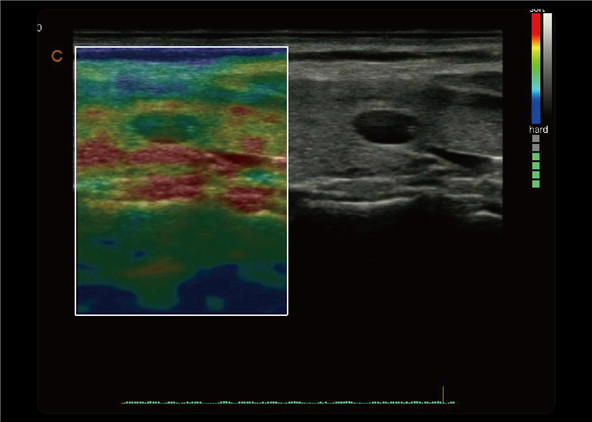Click the "hard" scale label
Viewport: 592px width, 422px height.
pos(538,129)
